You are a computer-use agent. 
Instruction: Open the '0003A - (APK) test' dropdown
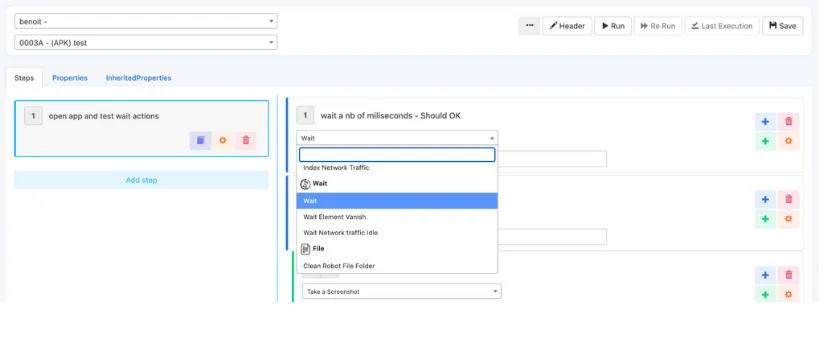(x=146, y=43)
